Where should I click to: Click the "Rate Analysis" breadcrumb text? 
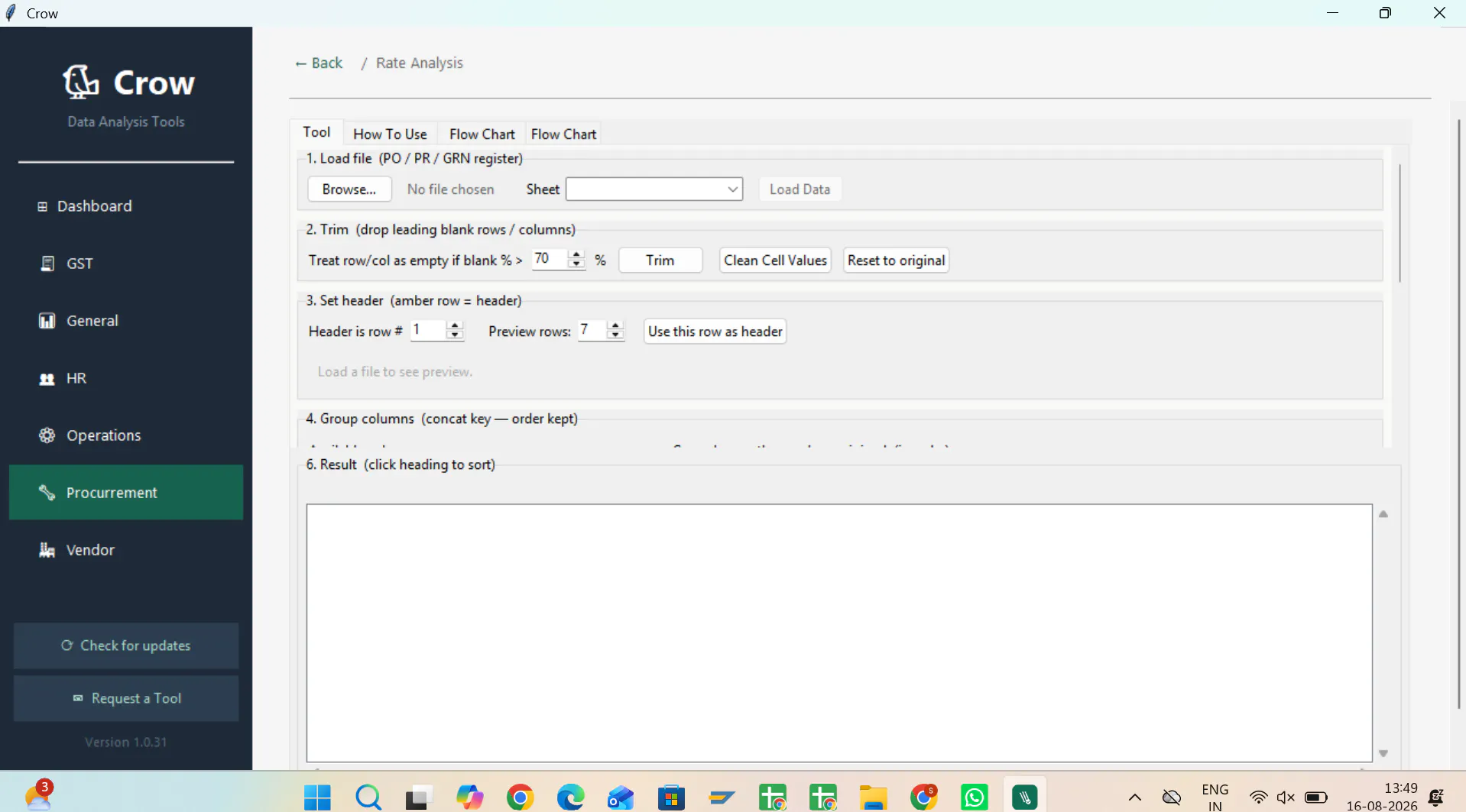pos(420,63)
